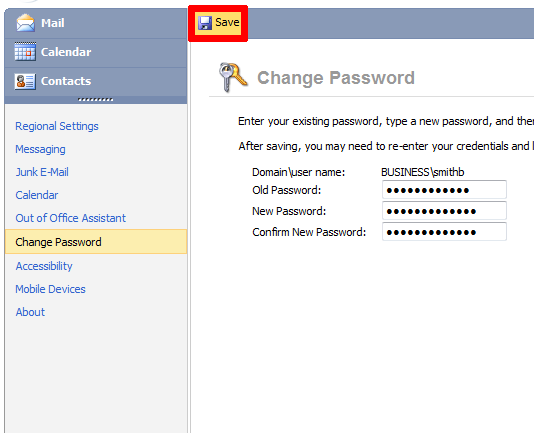This screenshot has height=433, width=534.
Task: Click the Save button text
Action: point(227,22)
